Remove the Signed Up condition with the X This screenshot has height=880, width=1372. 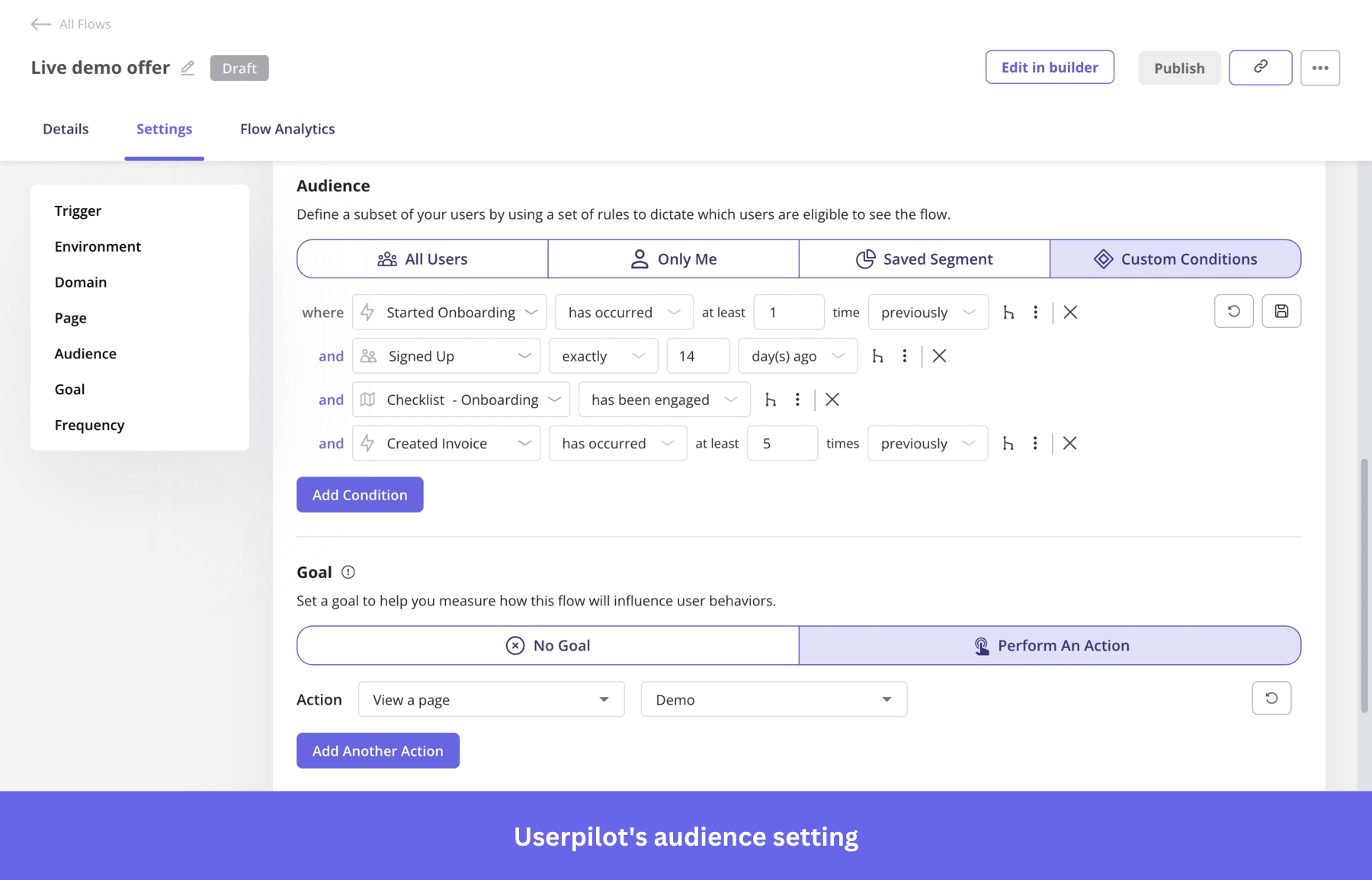tap(939, 355)
